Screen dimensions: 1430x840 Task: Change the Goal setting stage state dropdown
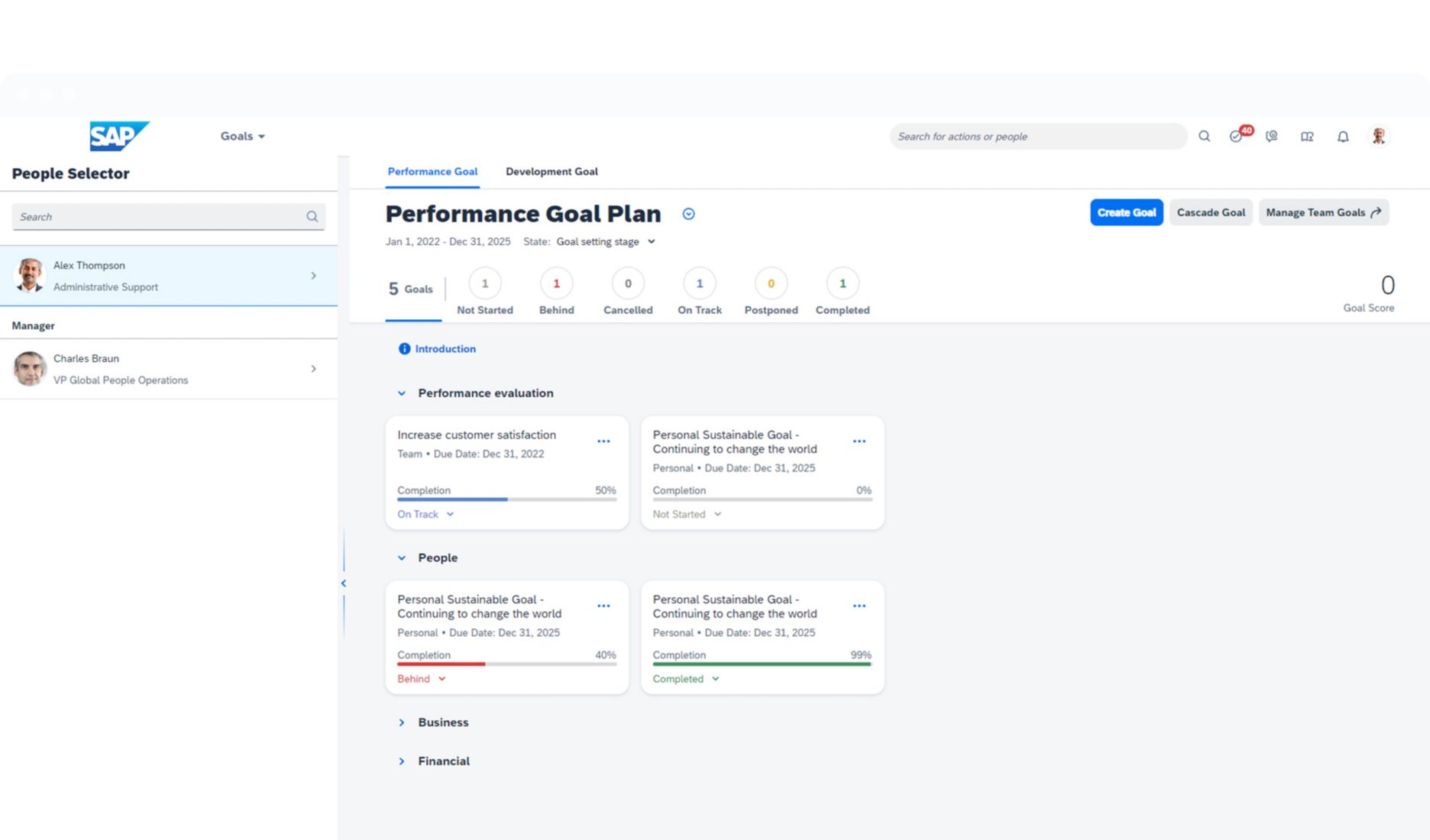click(604, 241)
